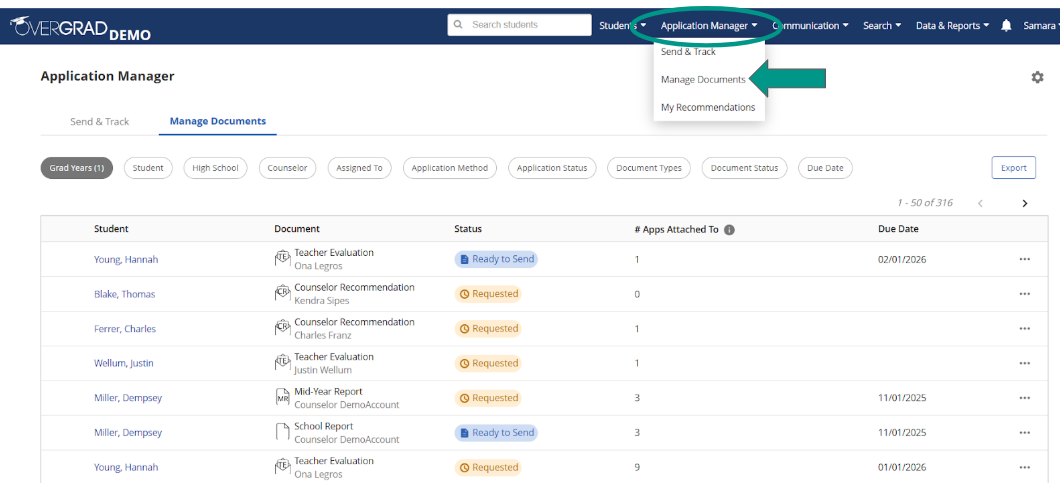Go to next page of results
The image size is (1060, 483).
click(1025, 203)
